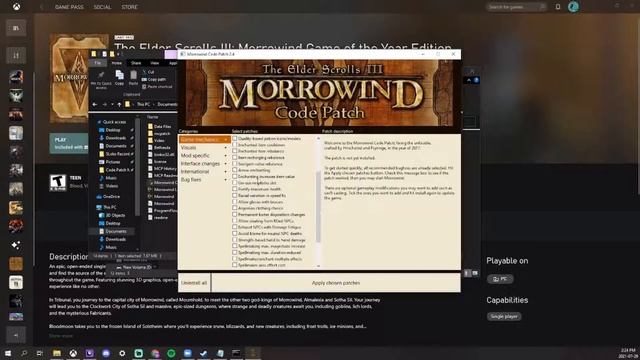Click the 'Search for games' field
This screenshot has width=640, height=360.
pyautogui.click(x=516, y=7)
